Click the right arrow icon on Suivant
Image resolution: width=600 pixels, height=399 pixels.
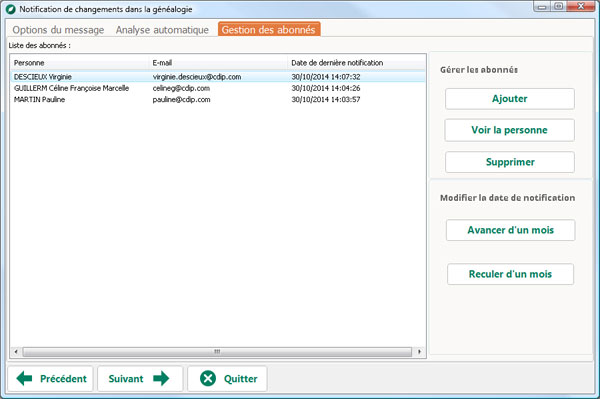[x=161, y=378]
